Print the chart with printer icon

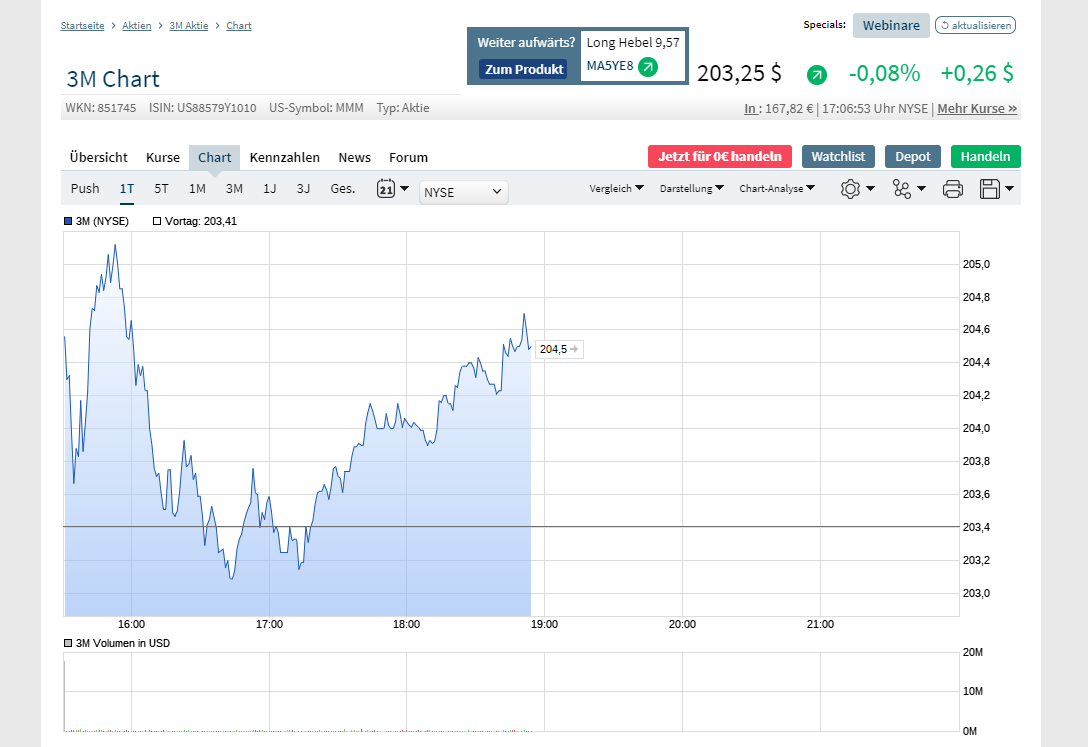click(953, 188)
